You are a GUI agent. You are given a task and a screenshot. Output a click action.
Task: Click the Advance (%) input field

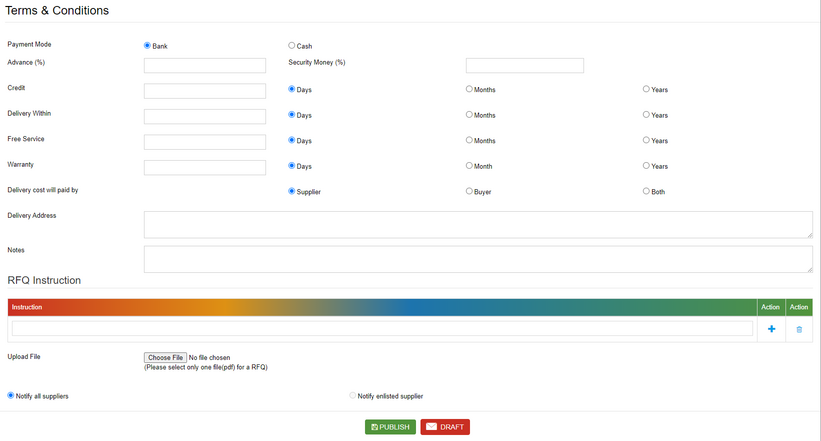click(x=205, y=66)
